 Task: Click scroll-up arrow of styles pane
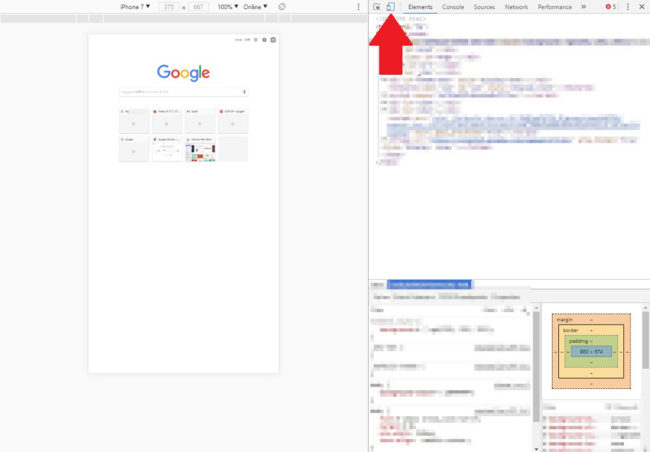point(536,308)
